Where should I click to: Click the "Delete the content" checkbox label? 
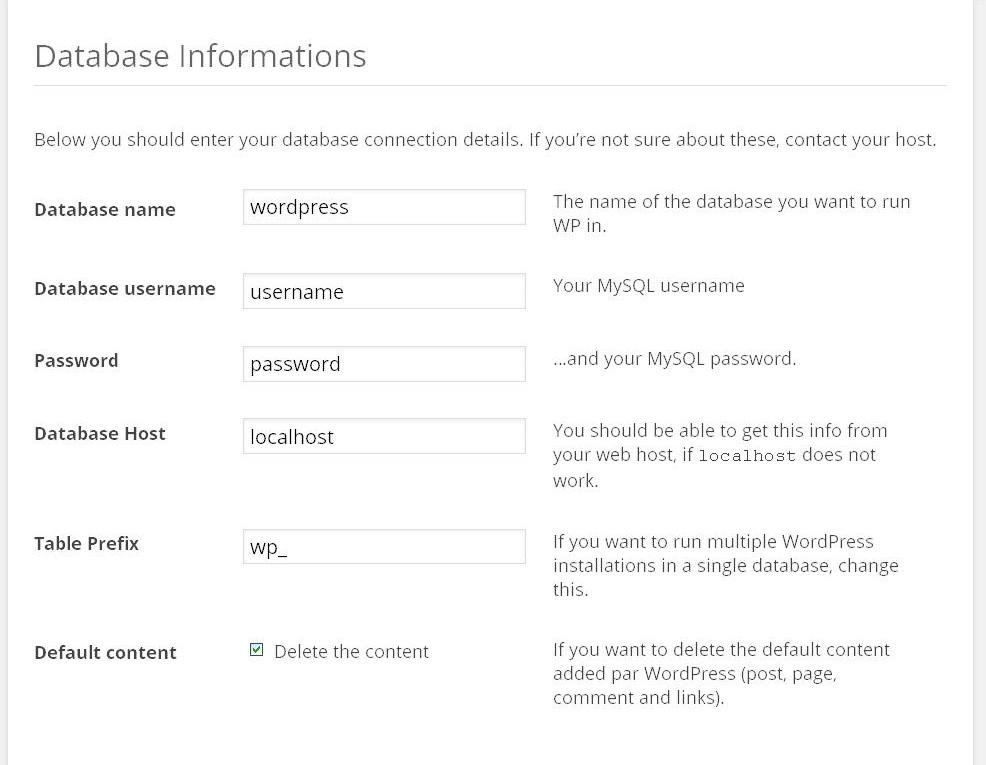click(351, 651)
